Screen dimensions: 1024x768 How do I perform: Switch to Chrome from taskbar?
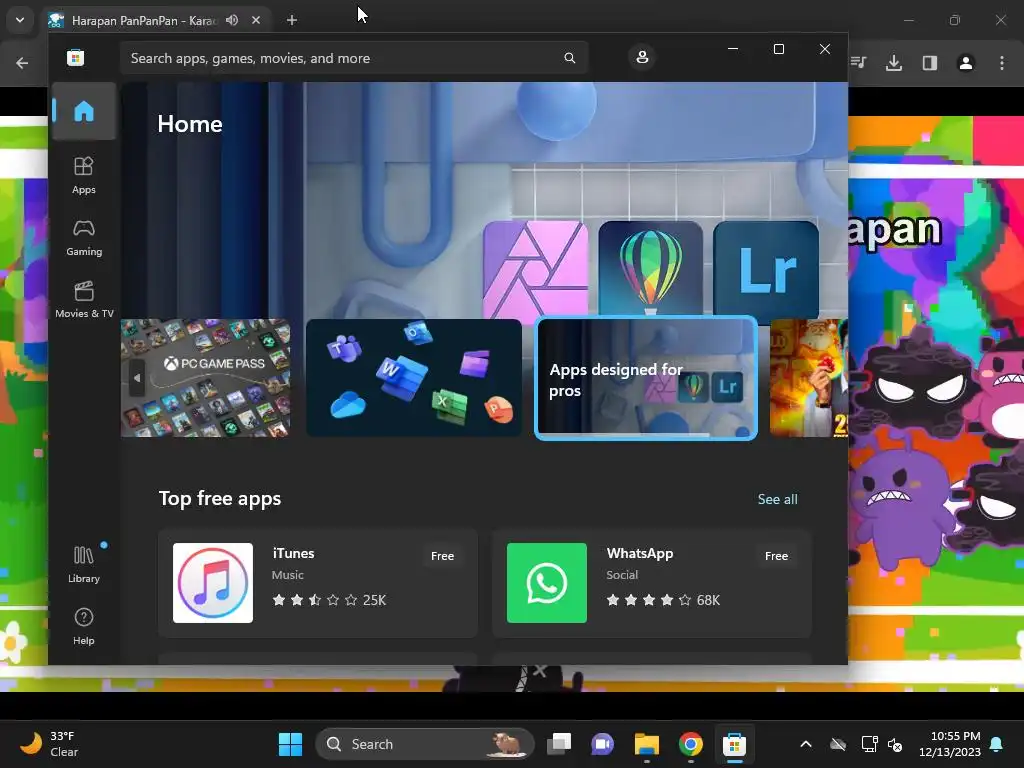(690, 744)
